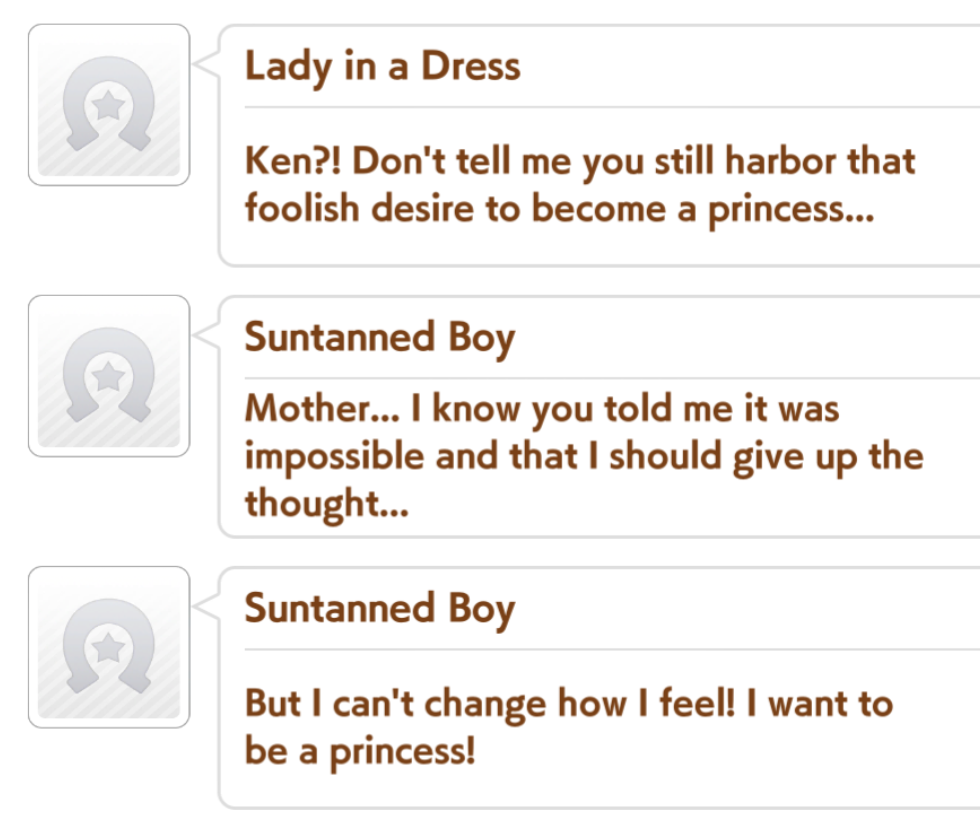Click the "But I can't change how I feel!" line
The height and width of the screenshot is (827, 980).
568,703
